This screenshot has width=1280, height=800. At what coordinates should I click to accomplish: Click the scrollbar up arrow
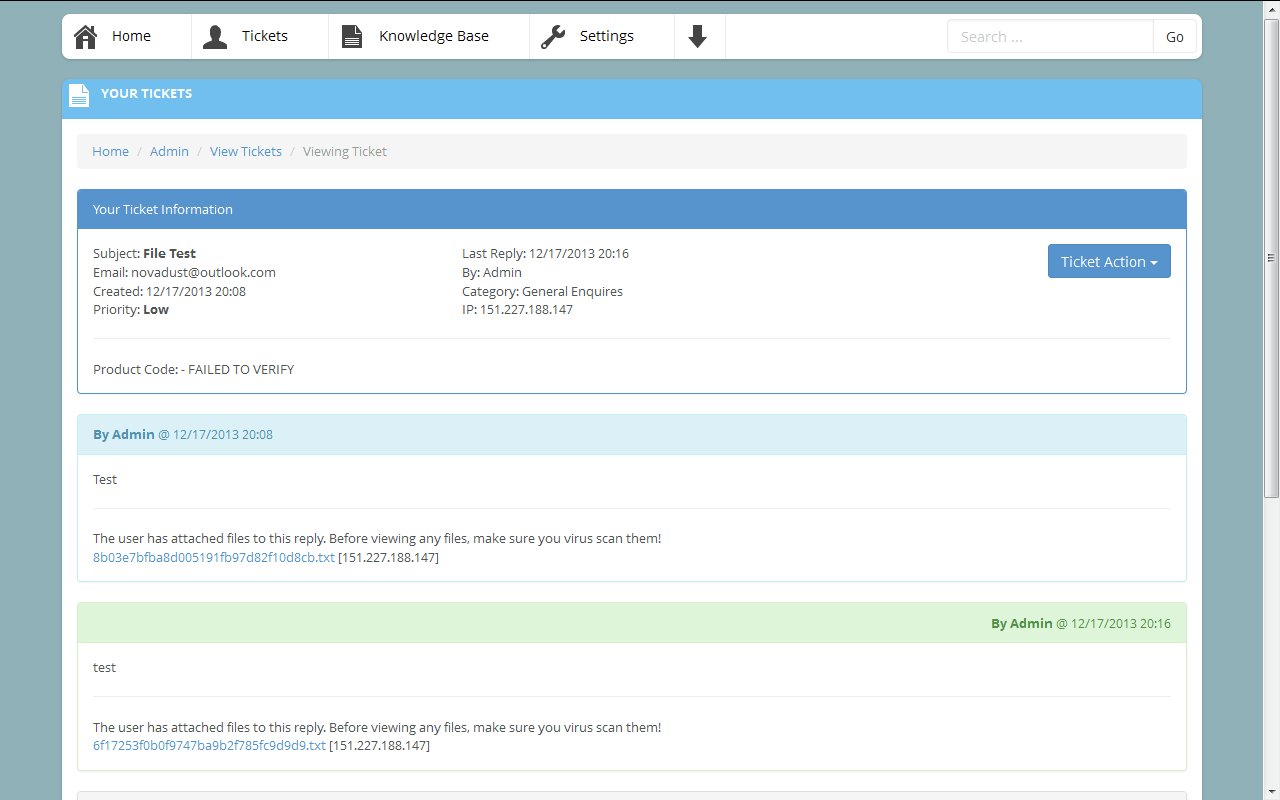[1271, 8]
